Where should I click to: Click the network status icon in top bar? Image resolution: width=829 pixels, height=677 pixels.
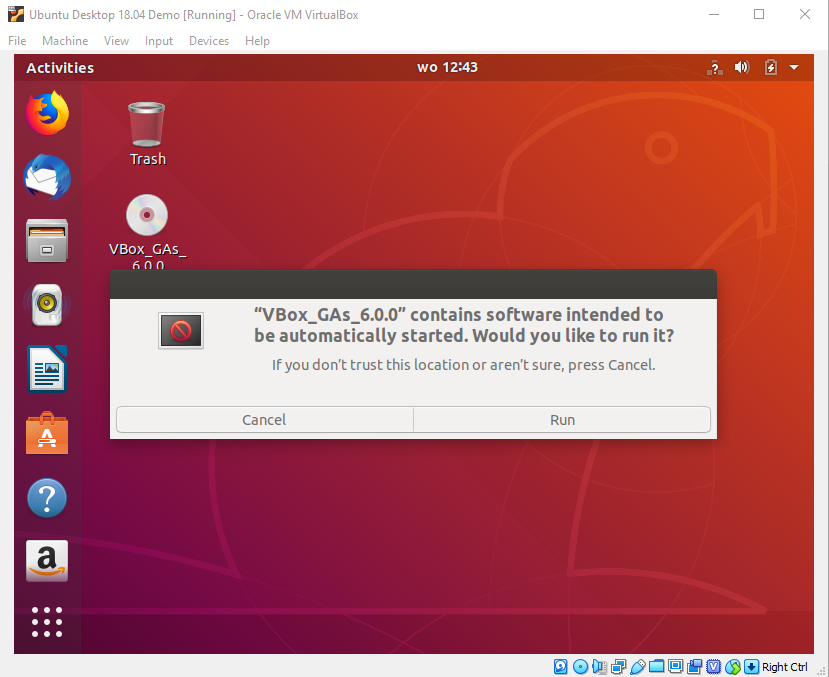(715, 68)
